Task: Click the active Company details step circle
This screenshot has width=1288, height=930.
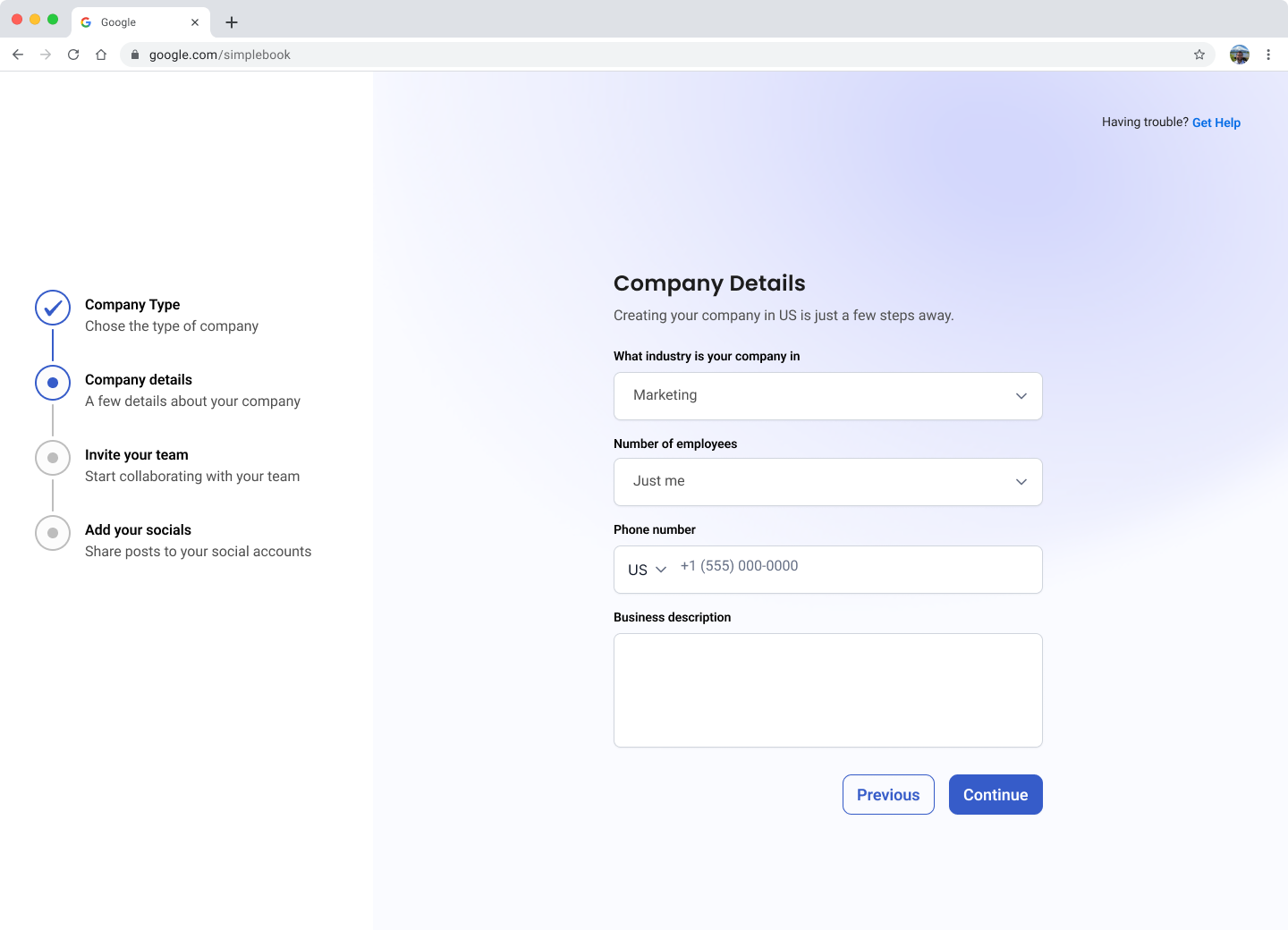Action: 53,383
